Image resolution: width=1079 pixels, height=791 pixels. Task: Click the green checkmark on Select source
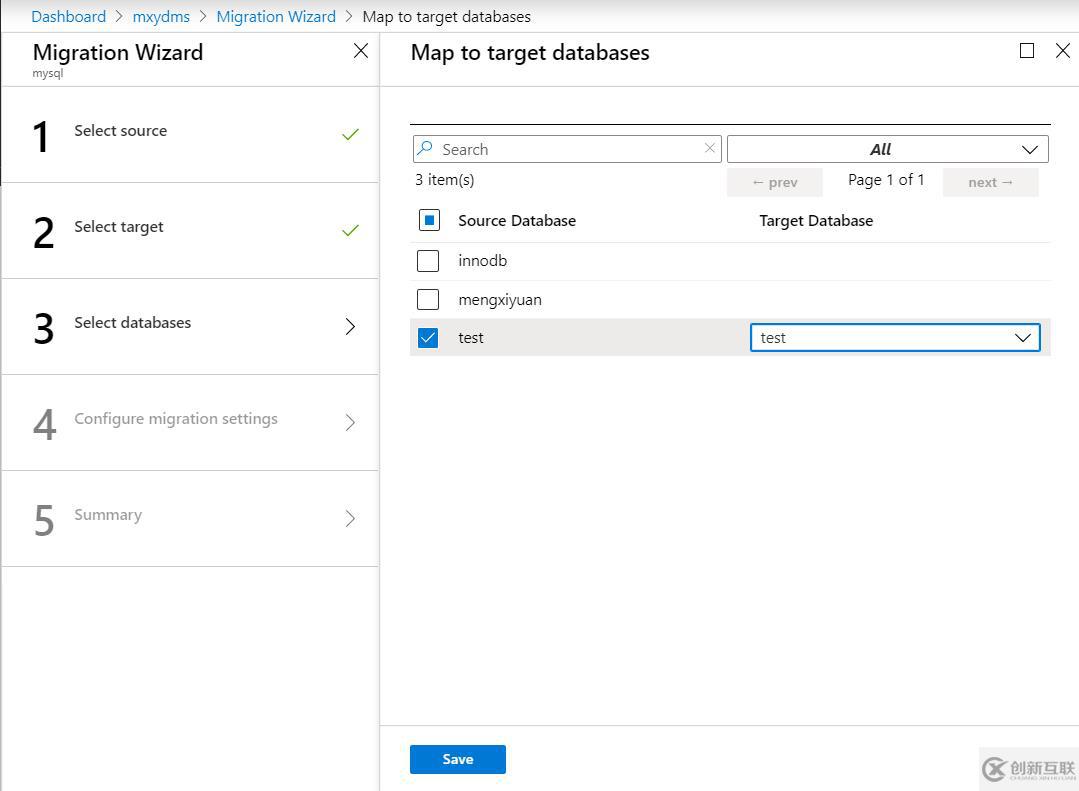click(350, 132)
